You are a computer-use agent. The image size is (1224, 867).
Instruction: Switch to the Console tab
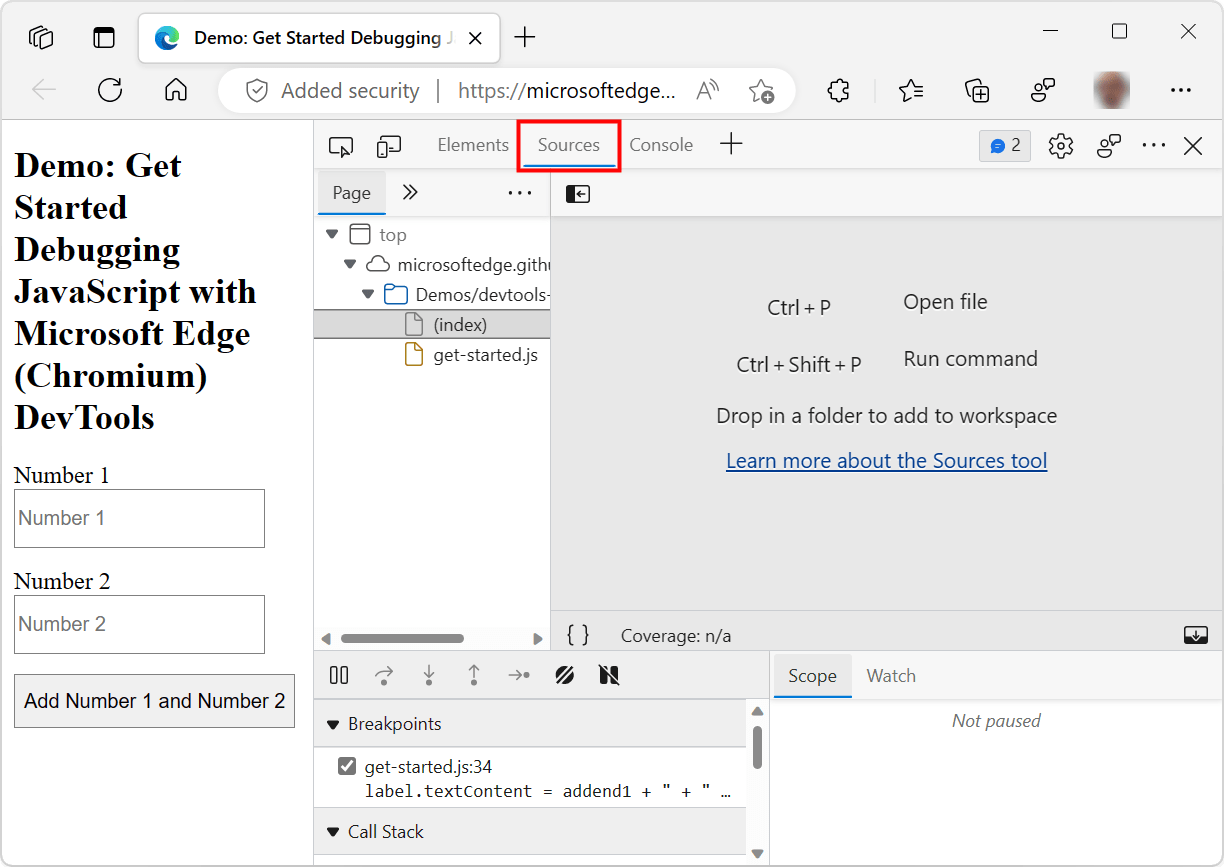tap(661, 145)
